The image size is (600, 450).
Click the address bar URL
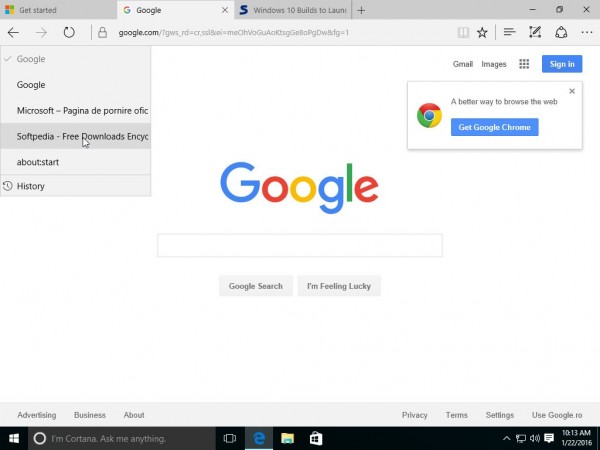click(233, 33)
